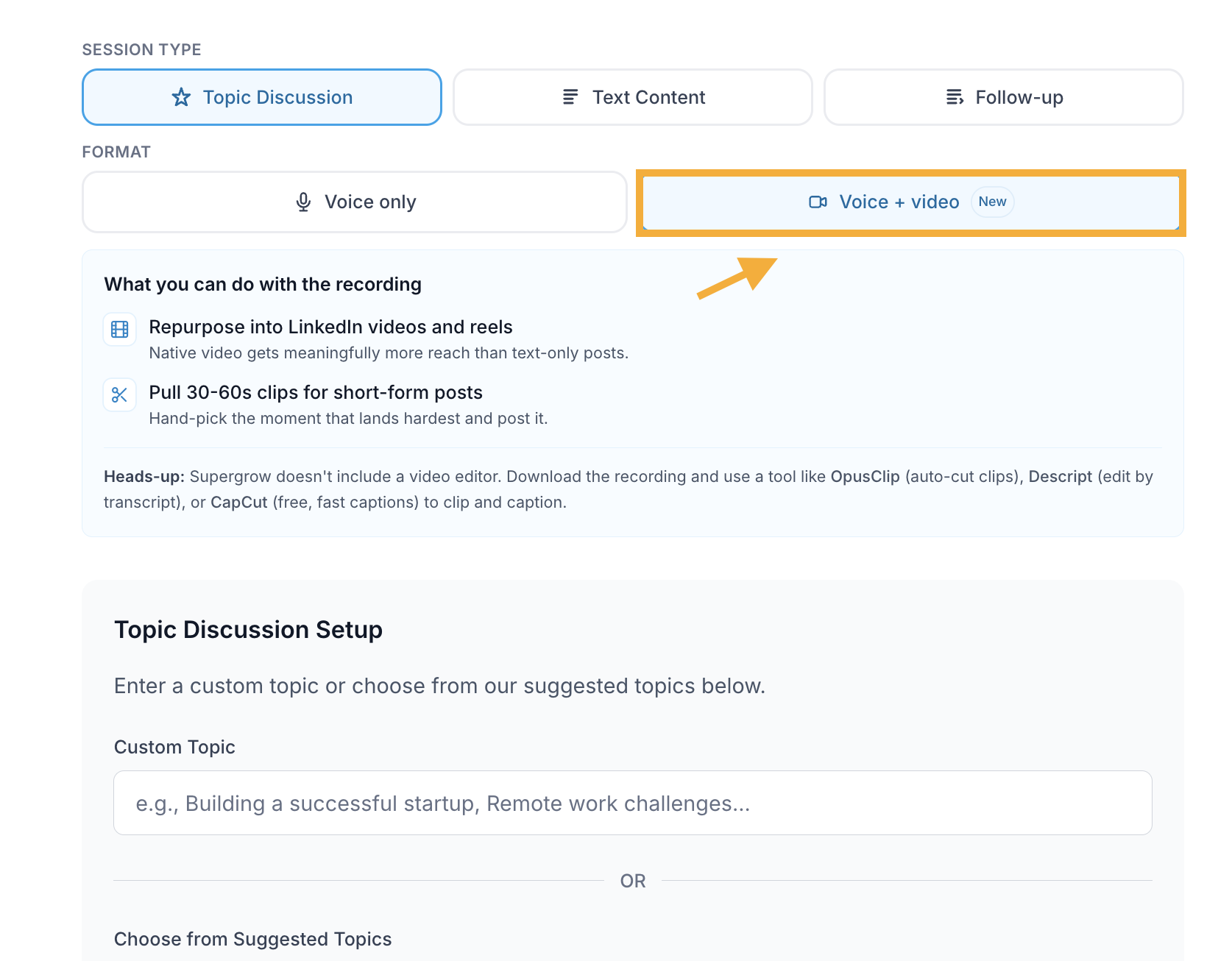This screenshot has width=1232, height=961.
Task: Click 'Pull 30-60s clips for short-form posts'
Action: (316, 392)
